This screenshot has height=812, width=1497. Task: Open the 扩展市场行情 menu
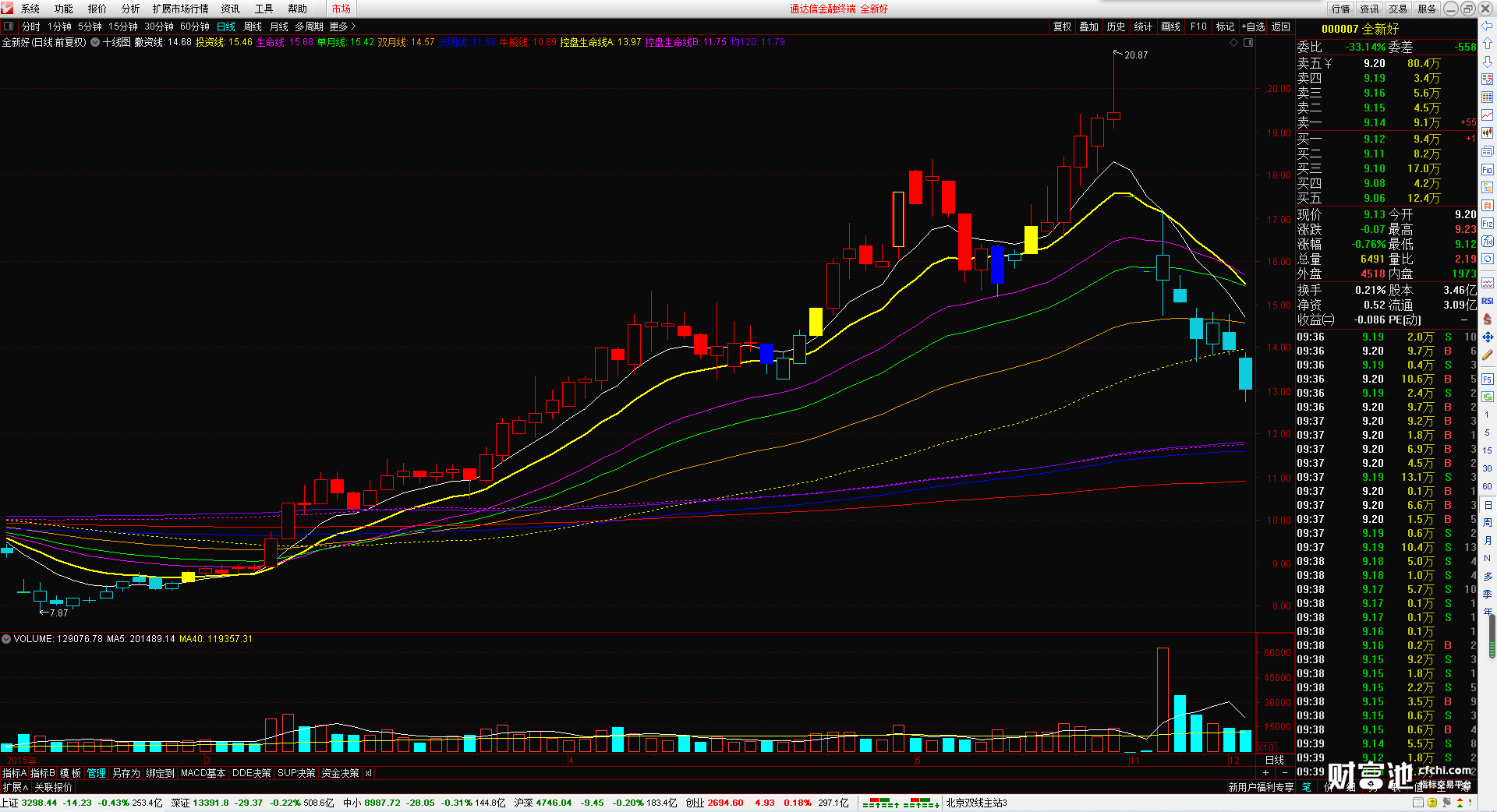coord(181,9)
